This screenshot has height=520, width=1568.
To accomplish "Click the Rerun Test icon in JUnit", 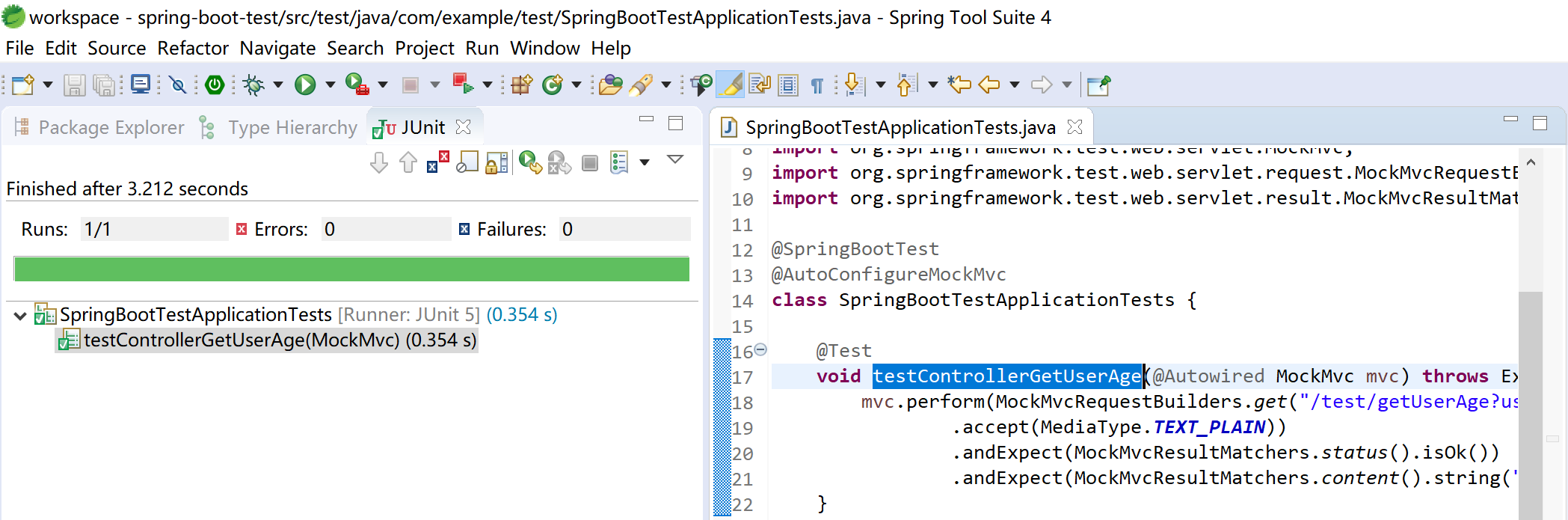I will pos(529,162).
